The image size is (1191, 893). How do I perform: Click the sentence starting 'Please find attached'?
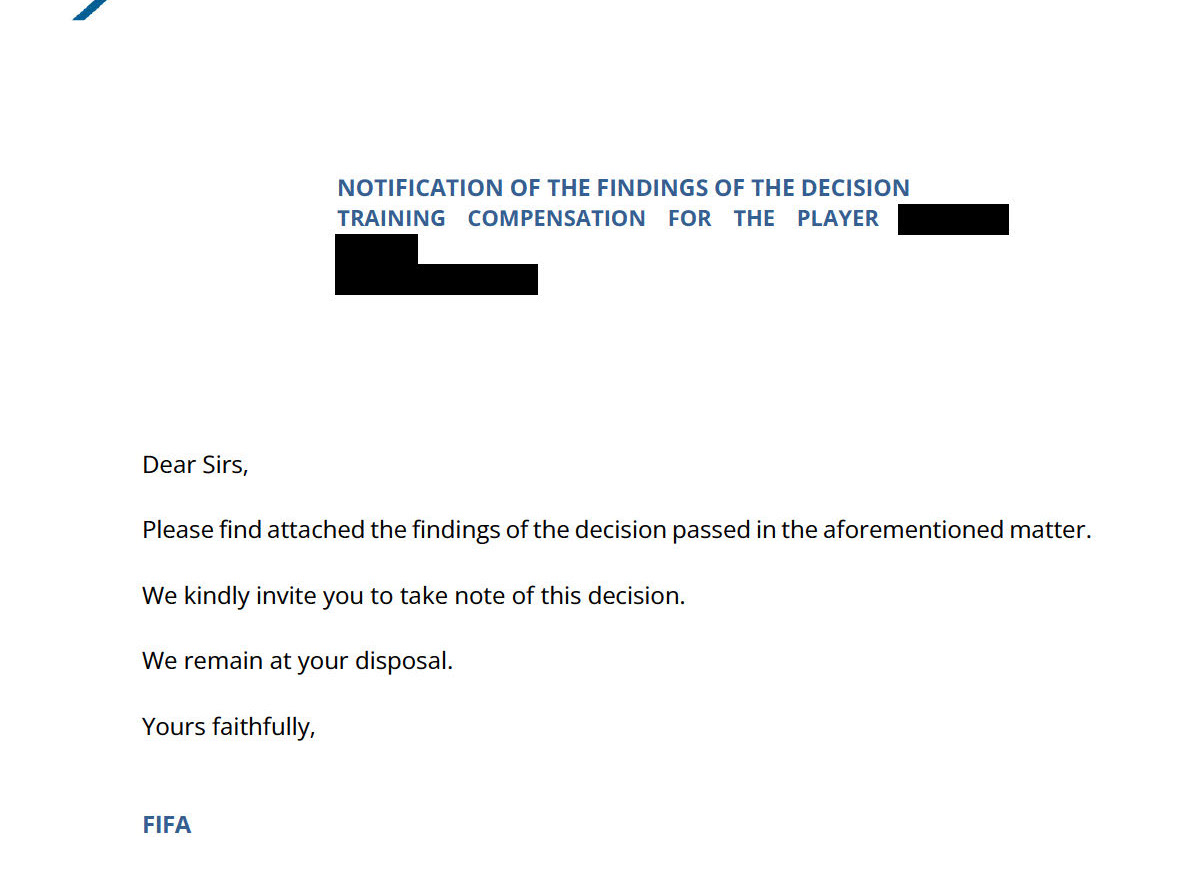[617, 530]
